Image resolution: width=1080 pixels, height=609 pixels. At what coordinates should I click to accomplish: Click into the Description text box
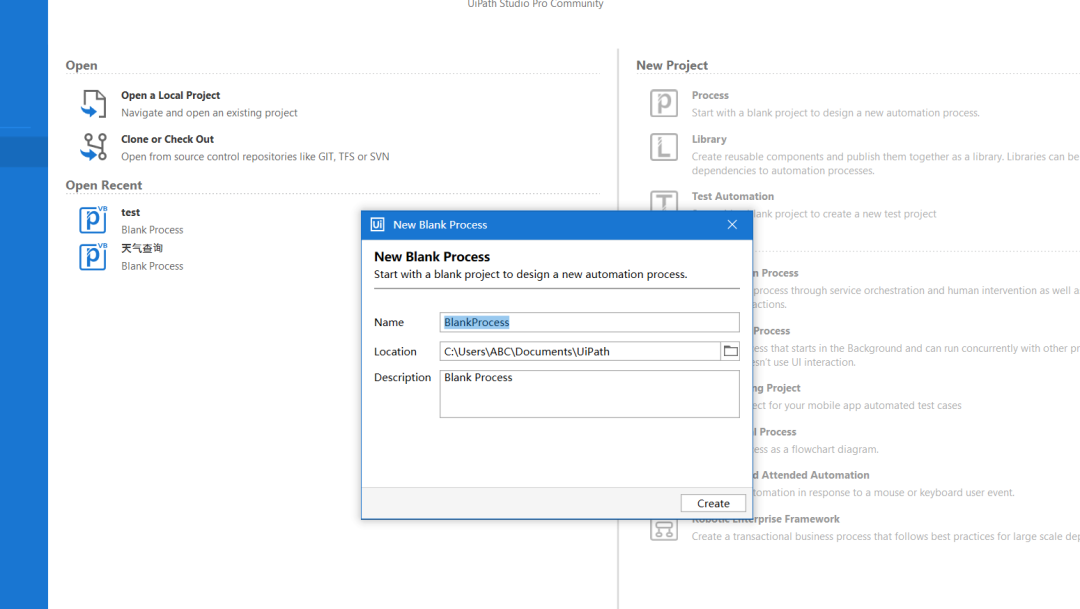590,394
